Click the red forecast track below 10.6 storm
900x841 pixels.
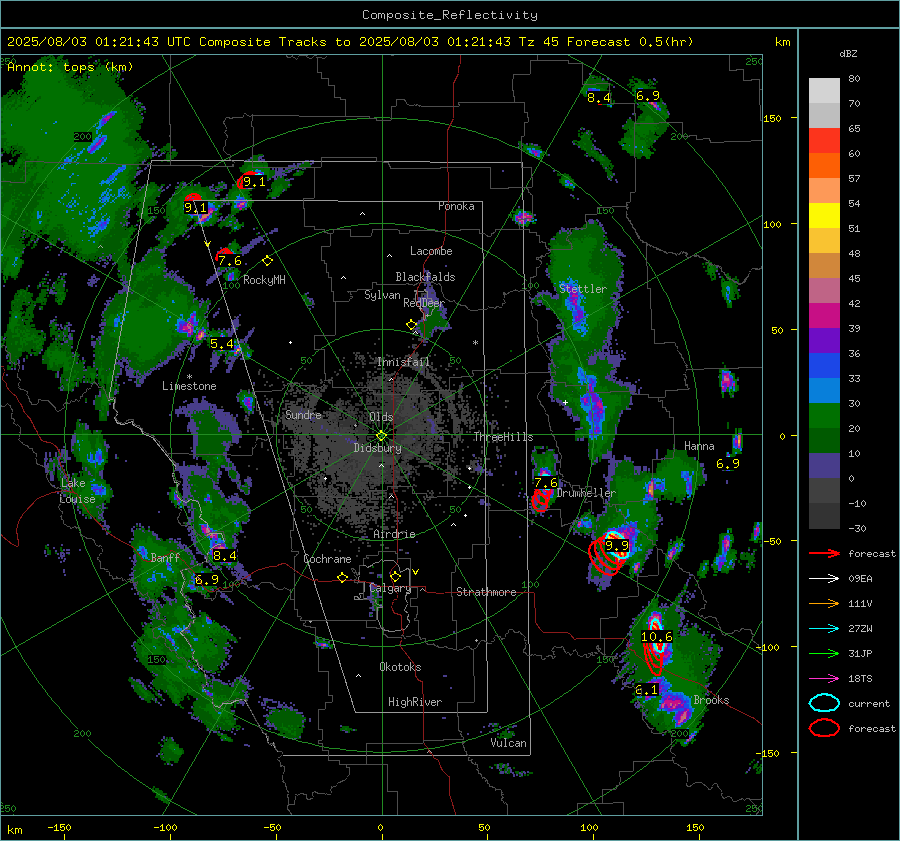[x=653, y=660]
